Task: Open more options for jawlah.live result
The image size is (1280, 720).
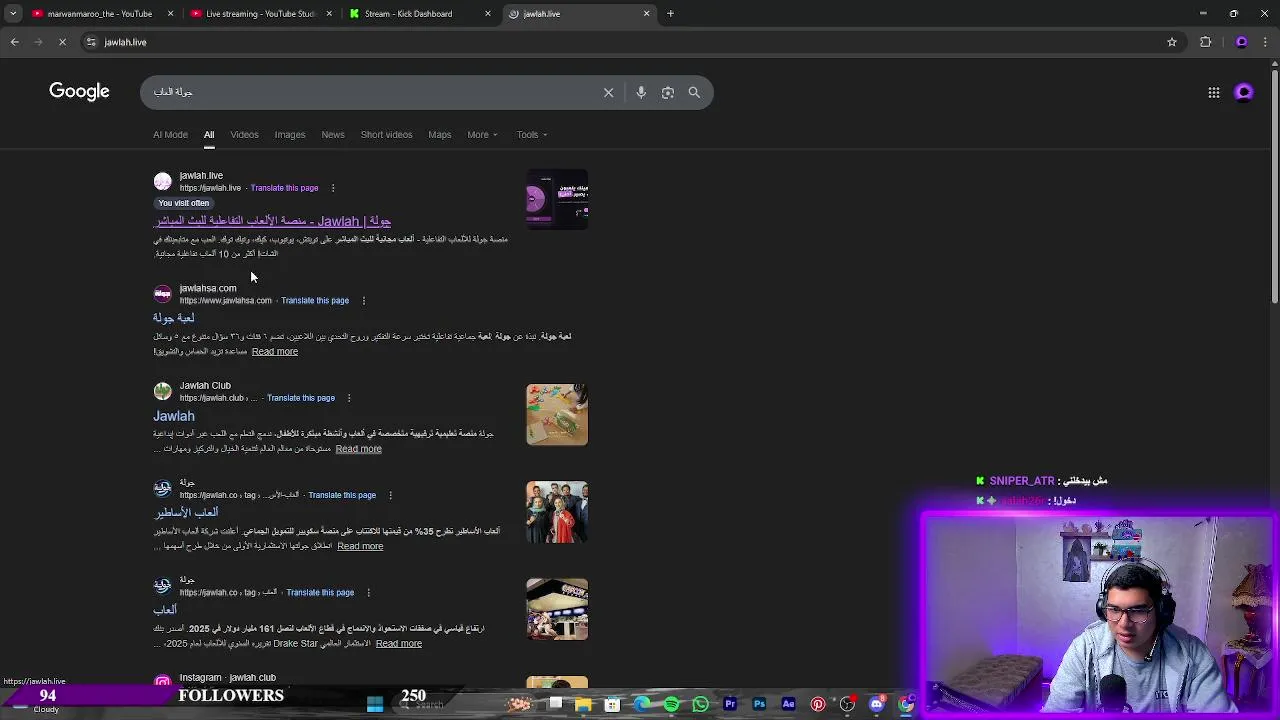Action: pyautogui.click(x=333, y=188)
